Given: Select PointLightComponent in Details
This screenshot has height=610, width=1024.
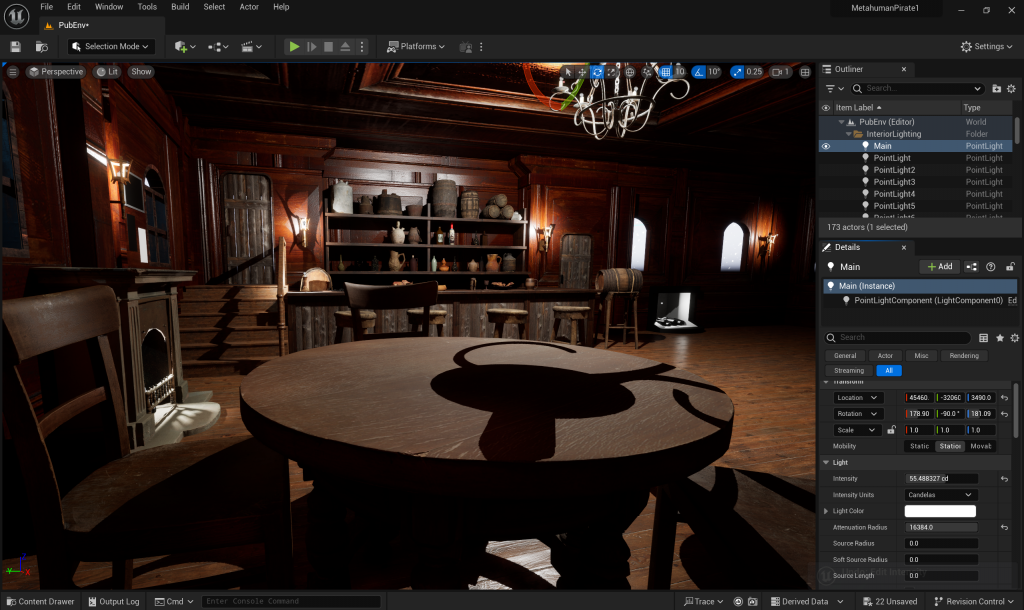Looking at the screenshot, I should tap(927, 300).
